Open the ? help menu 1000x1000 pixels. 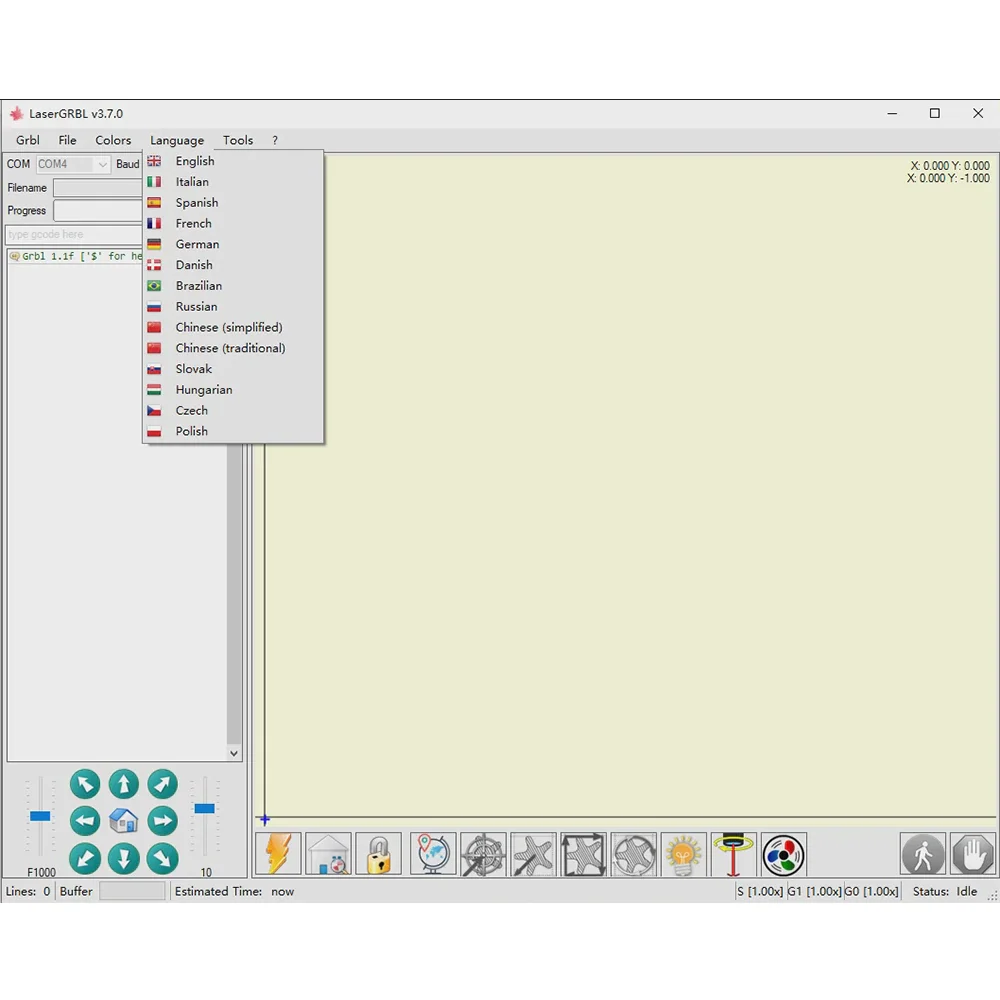pos(275,140)
